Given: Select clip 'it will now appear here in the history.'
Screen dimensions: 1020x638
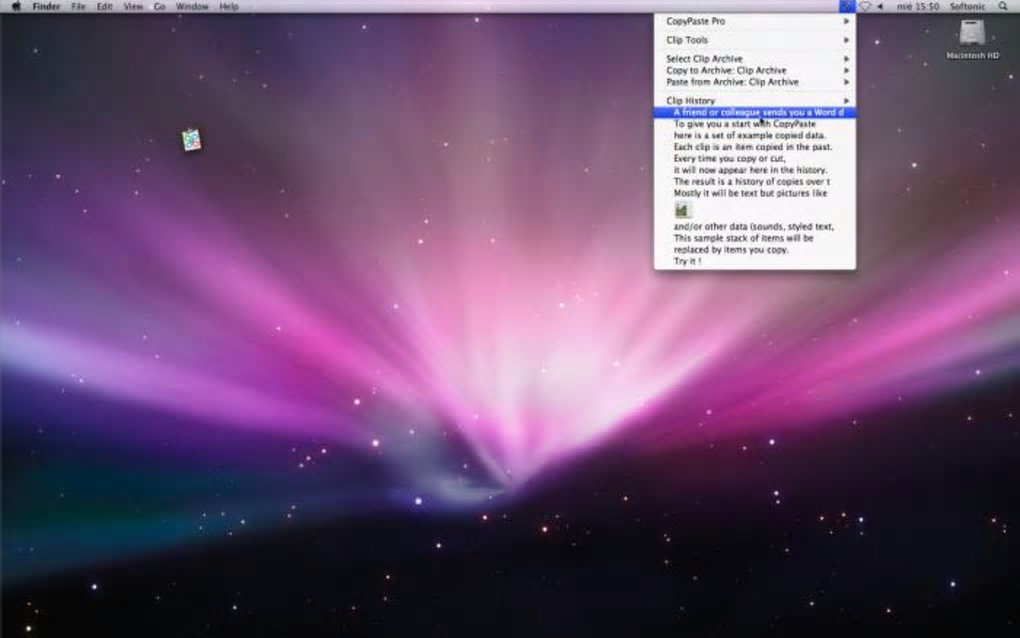Looking at the screenshot, I should [x=755, y=170].
